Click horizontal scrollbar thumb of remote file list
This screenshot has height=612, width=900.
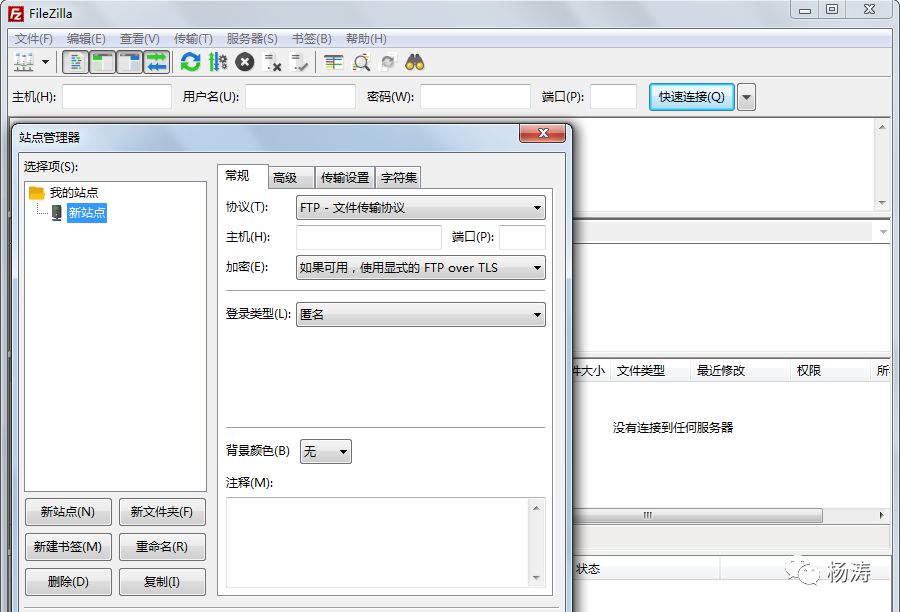[x=697, y=516]
